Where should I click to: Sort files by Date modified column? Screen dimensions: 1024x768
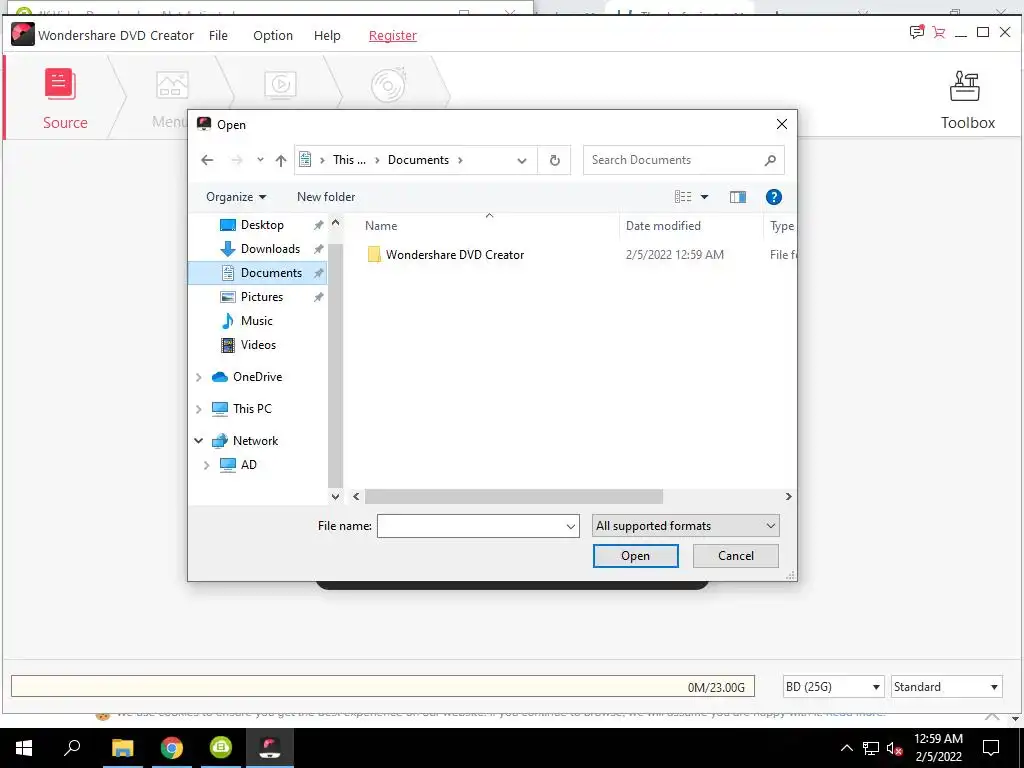point(663,226)
